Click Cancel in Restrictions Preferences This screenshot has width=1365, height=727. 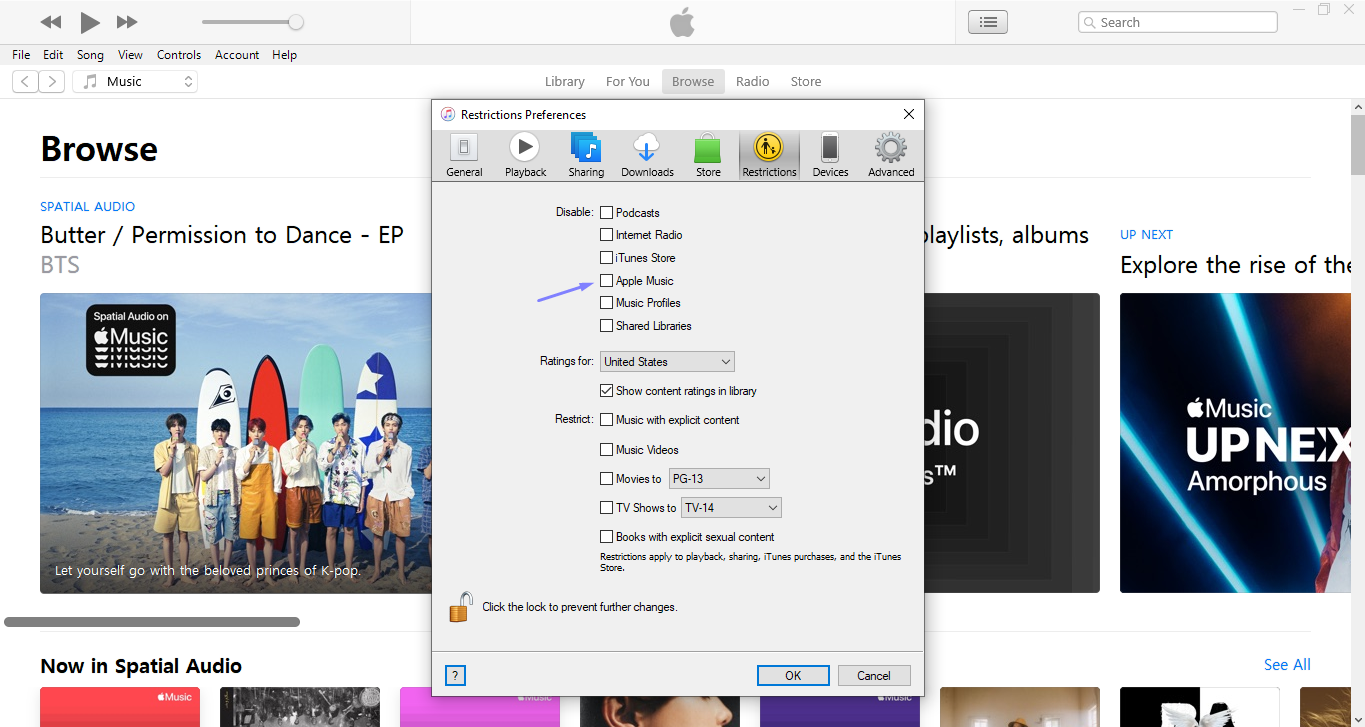(874, 675)
